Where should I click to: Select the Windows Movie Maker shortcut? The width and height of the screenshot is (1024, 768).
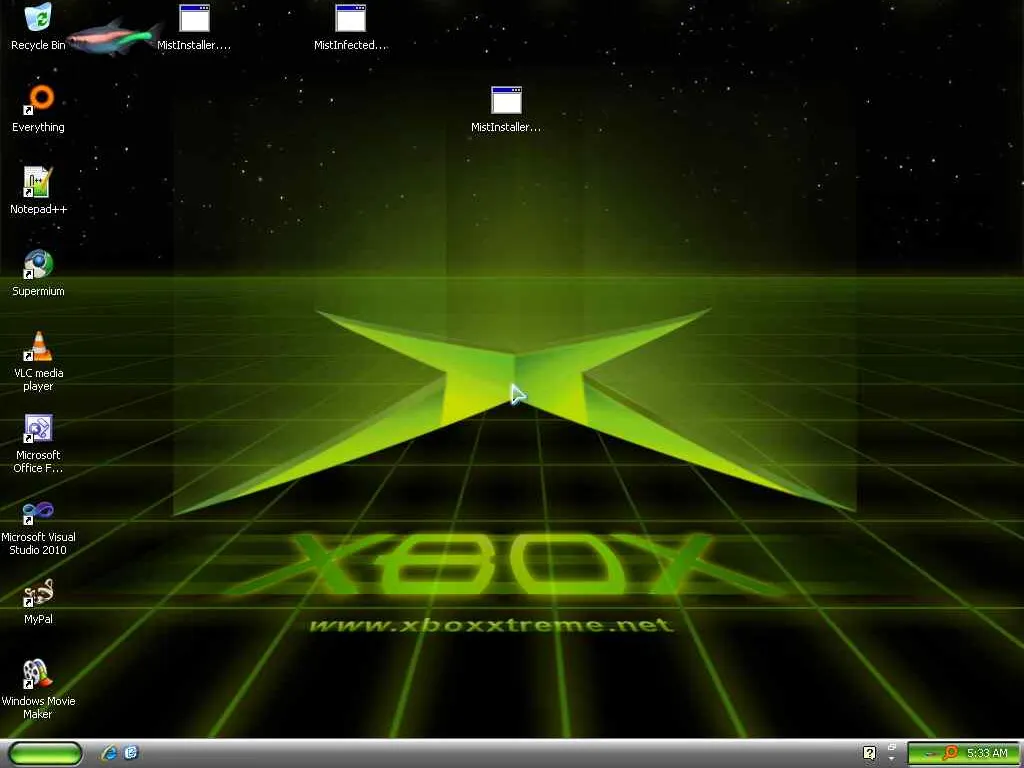tap(38, 689)
